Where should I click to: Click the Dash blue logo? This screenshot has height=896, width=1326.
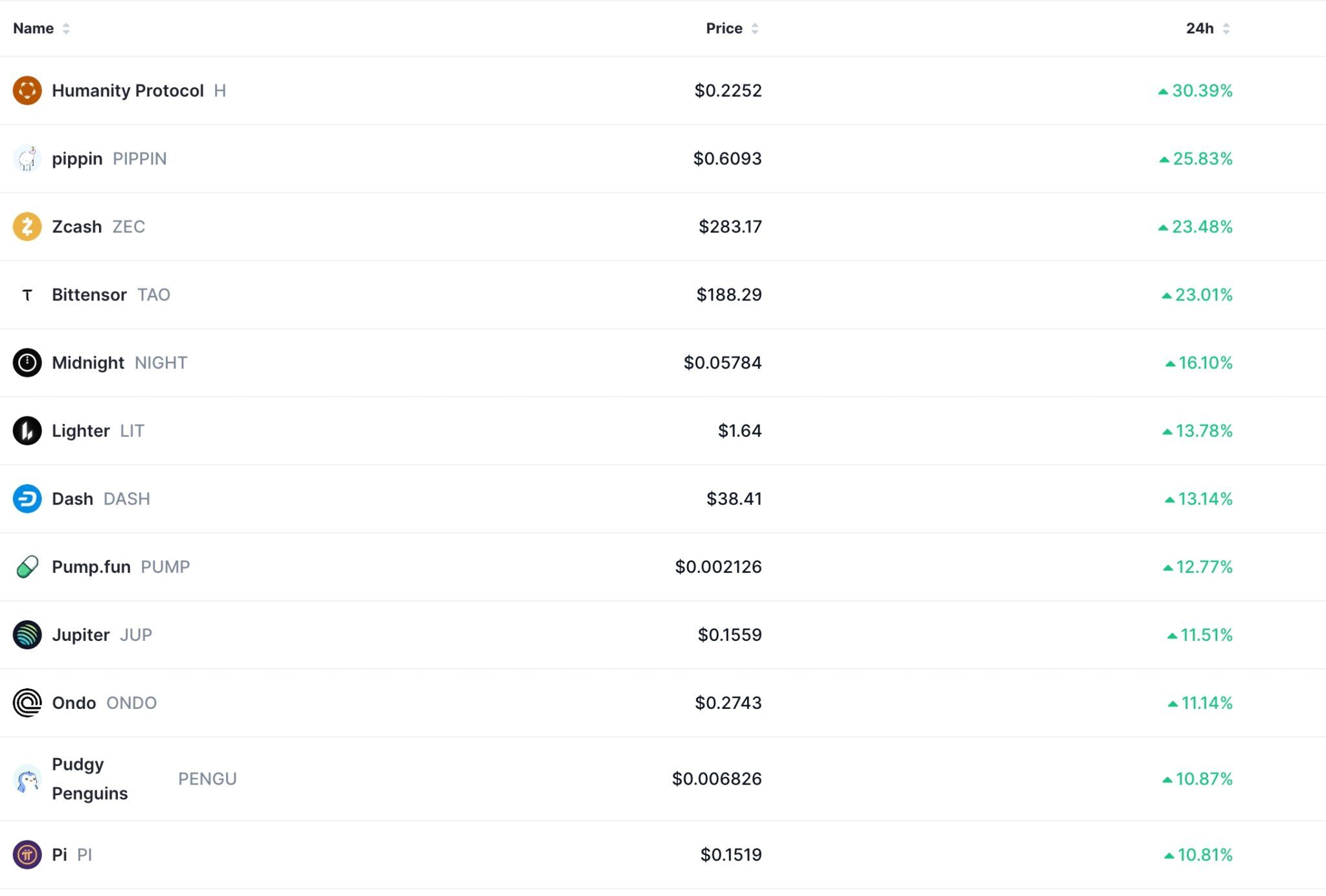coord(27,498)
